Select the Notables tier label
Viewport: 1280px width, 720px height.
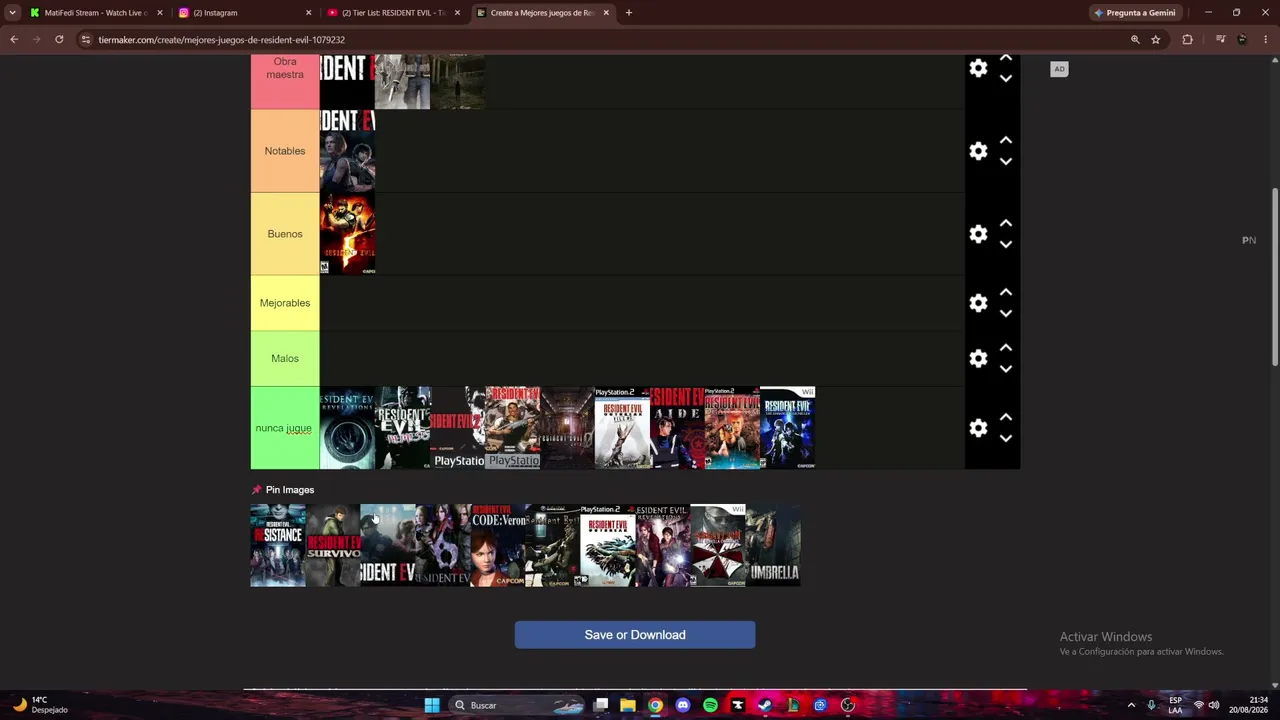(x=285, y=151)
